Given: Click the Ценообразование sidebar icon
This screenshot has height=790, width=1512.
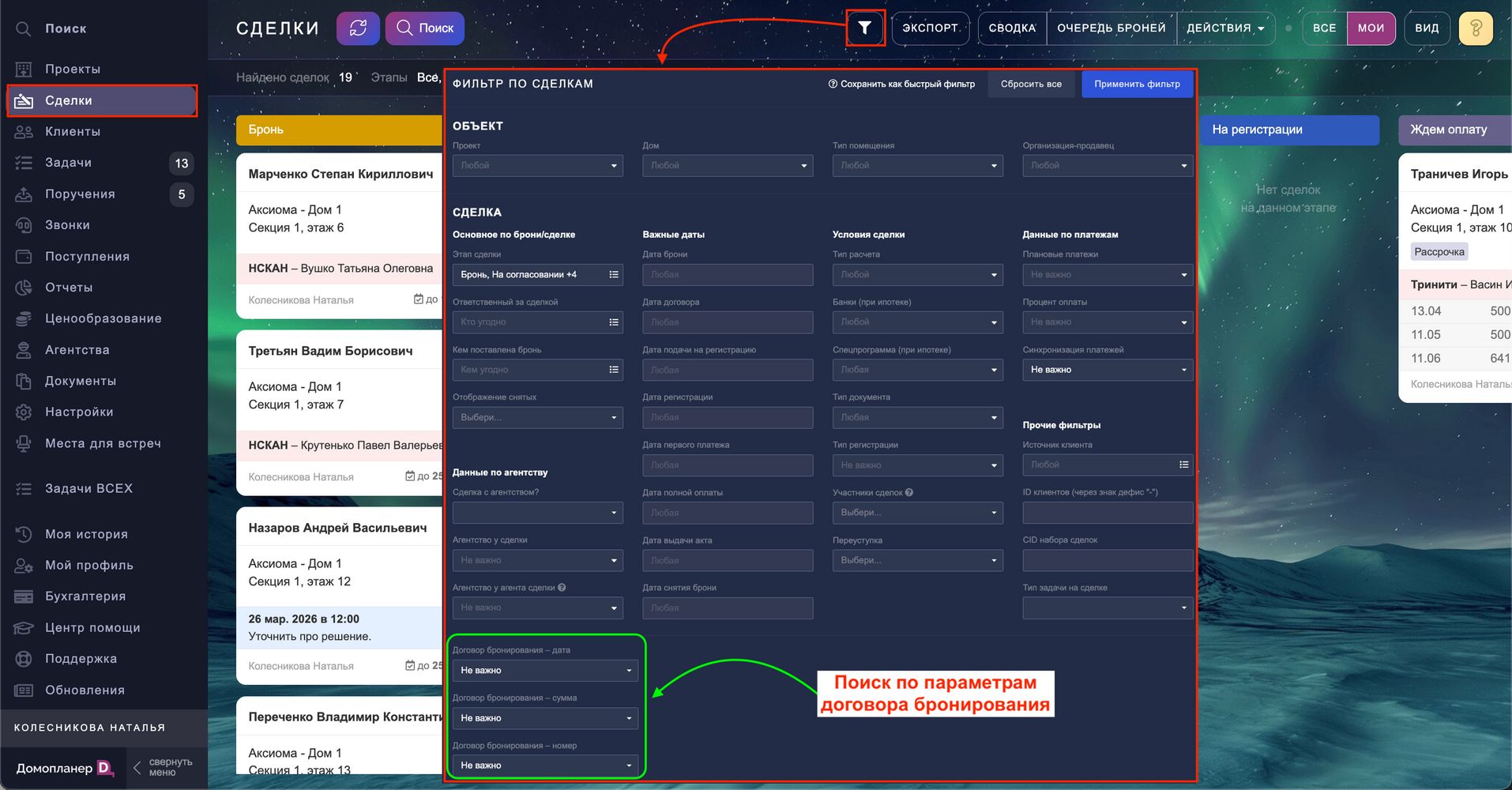Looking at the screenshot, I should coord(24,319).
